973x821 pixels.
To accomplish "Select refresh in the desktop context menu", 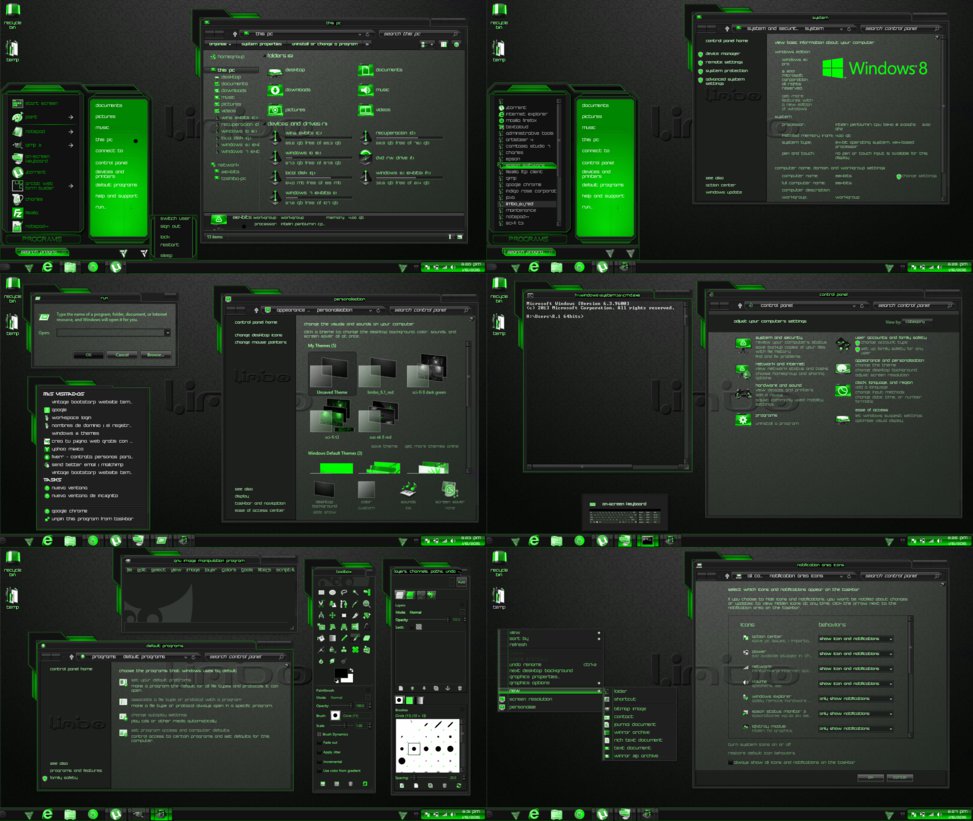I will point(518,645).
